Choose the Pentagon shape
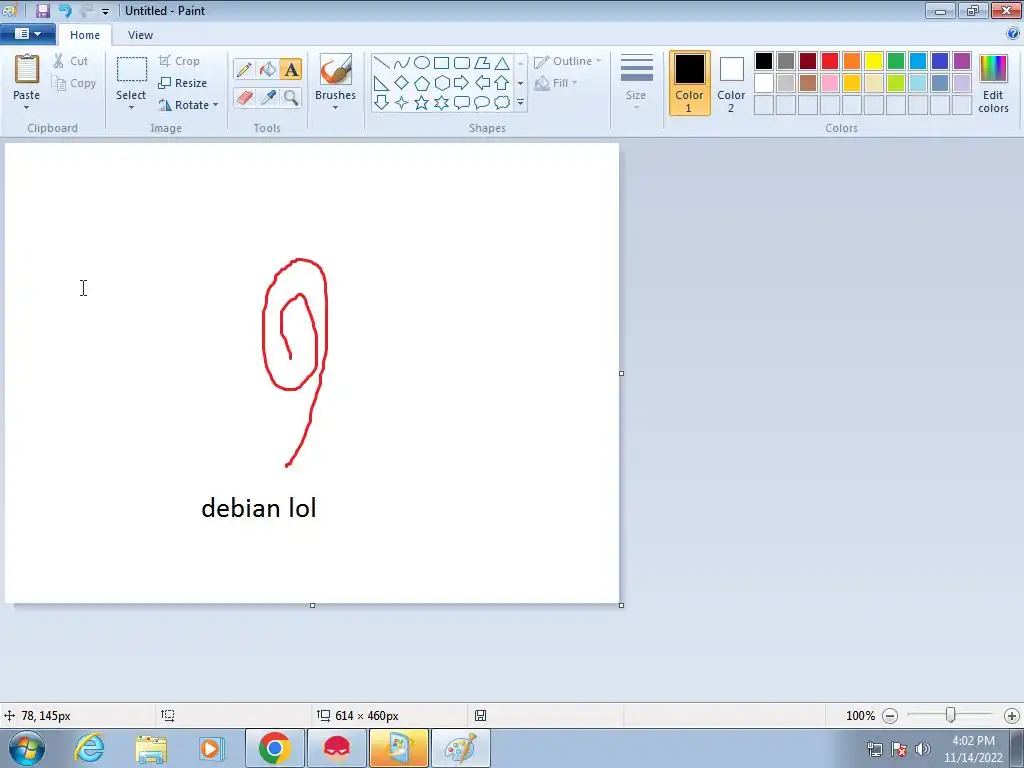The width and height of the screenshot is (1024, 768). coord(422,83)
